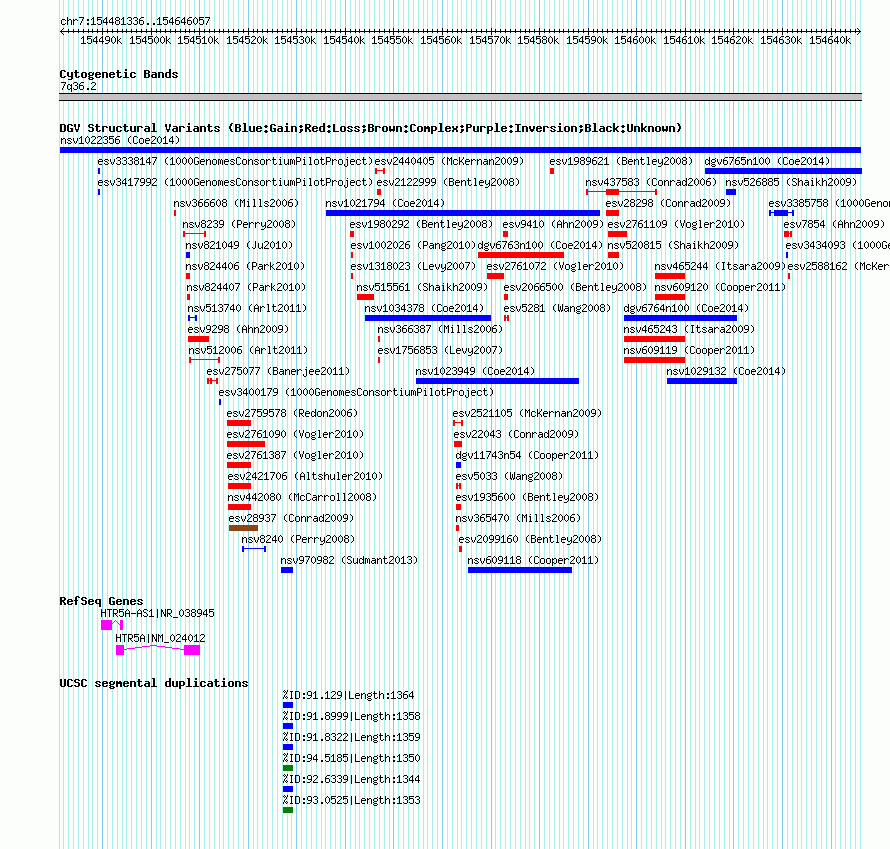Click the nsv366608 (Mills2006) variant label
Screen dimensions: 890x849
(x=236, y=203)
